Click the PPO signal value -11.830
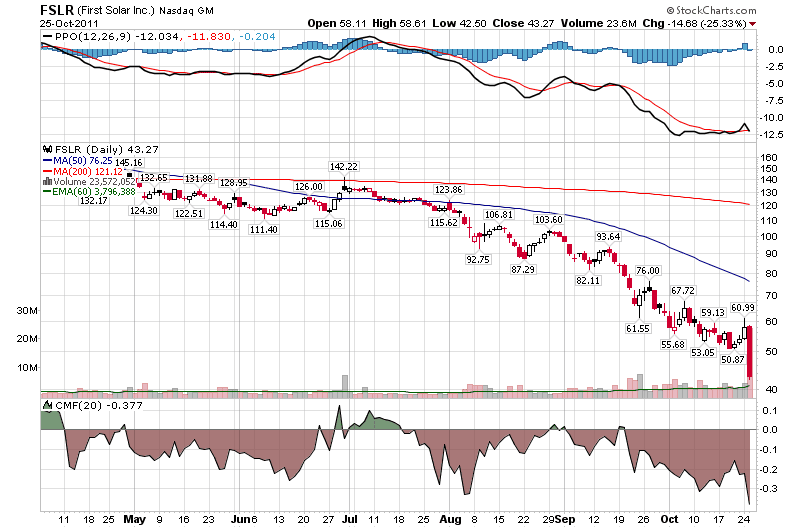Screen dimensions: 800x528 tap(209, 37)
